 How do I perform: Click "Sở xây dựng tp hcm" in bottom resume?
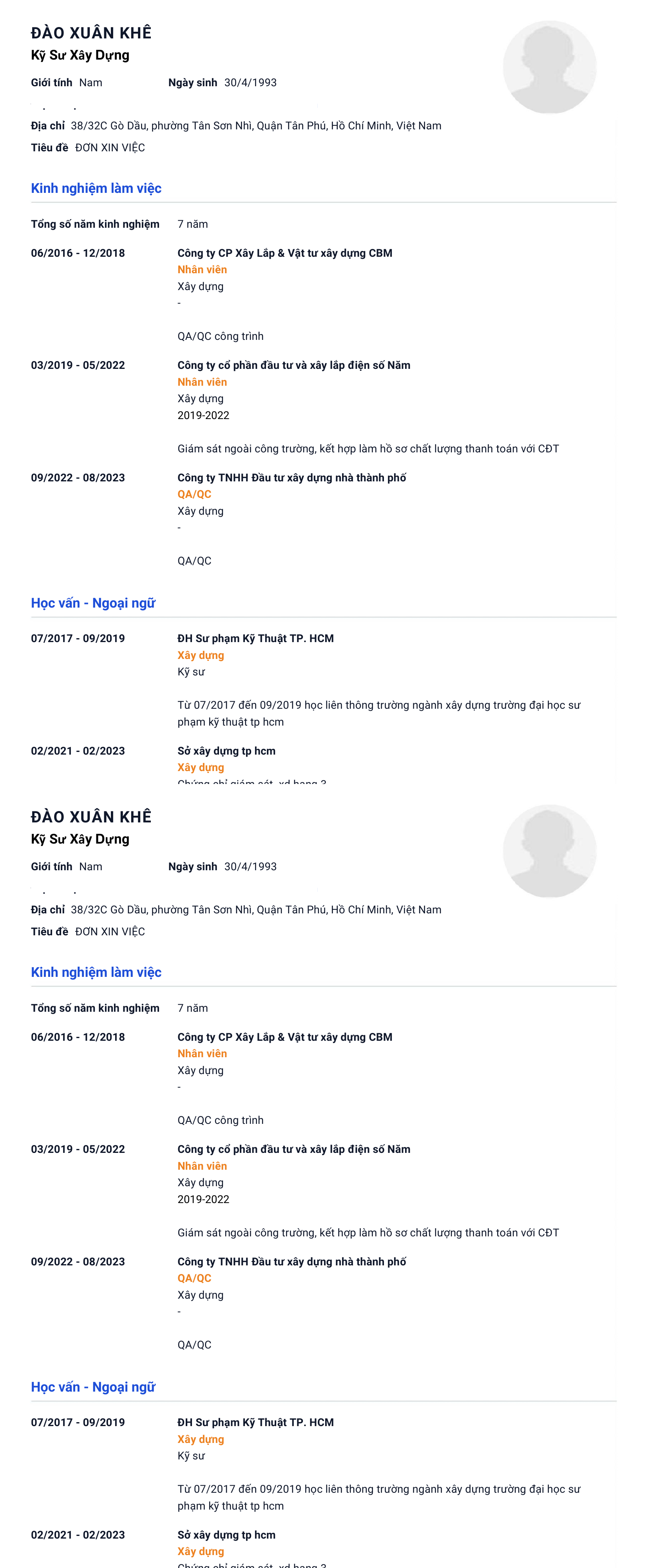pos(226,1535)
